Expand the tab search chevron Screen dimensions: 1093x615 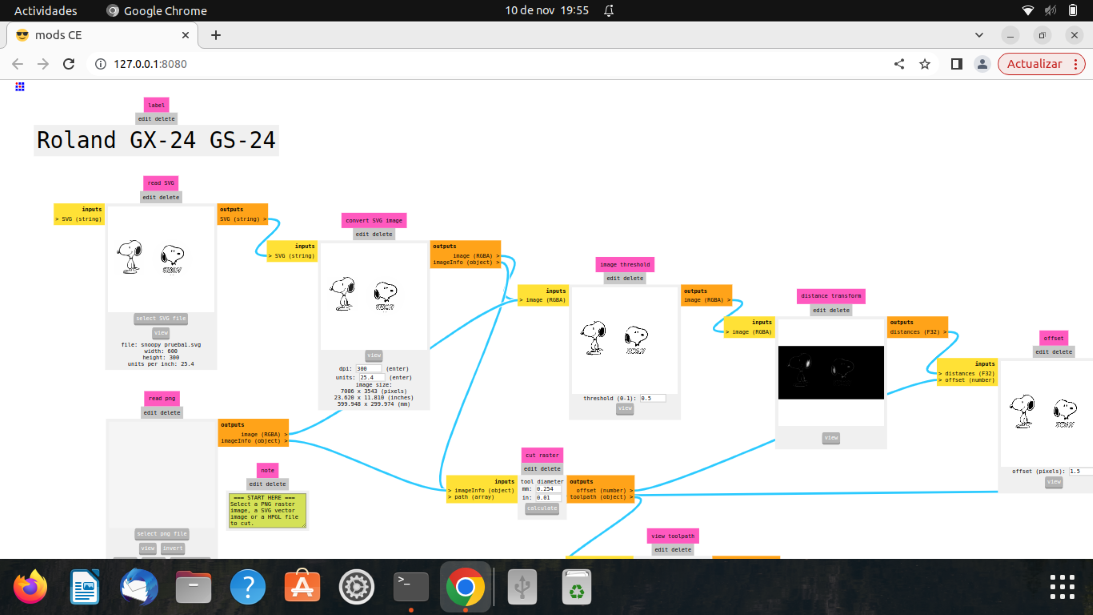[x=979, y=35]
